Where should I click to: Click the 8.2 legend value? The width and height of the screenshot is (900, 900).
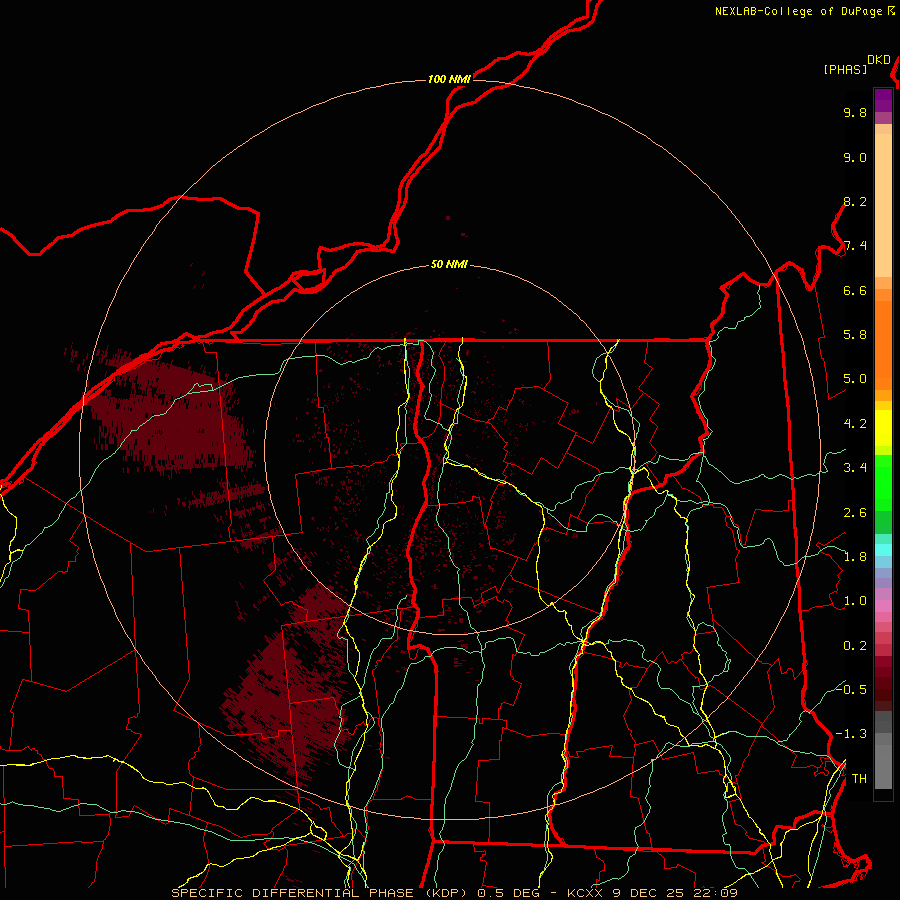(855, 201)
